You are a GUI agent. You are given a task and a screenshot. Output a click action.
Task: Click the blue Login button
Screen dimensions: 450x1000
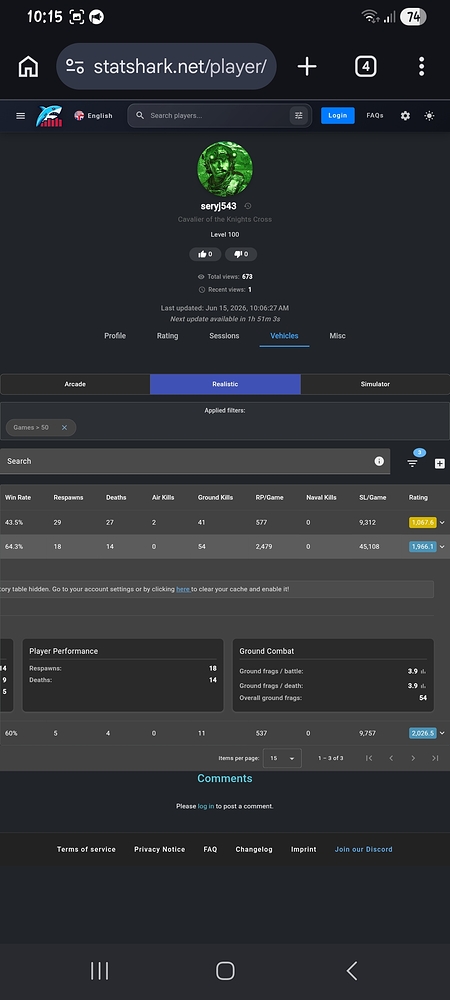tap(338, 115)
